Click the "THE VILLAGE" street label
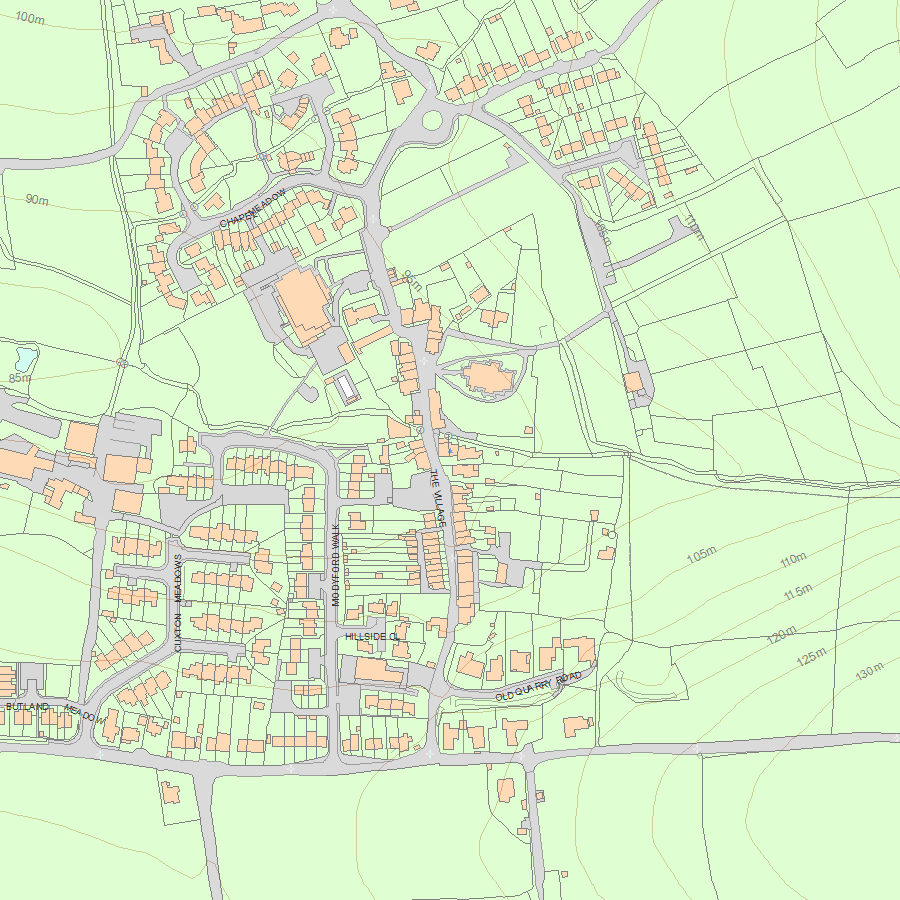The width and height of the screenshot is (900, 900). pos(437,498)
